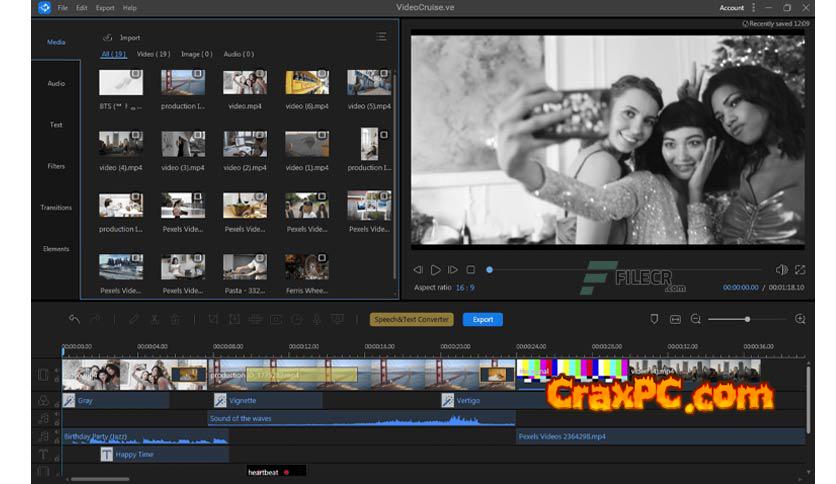Click the microphone voiceover icon
This screenshot has width=836, height=484.
click(316, 319)
